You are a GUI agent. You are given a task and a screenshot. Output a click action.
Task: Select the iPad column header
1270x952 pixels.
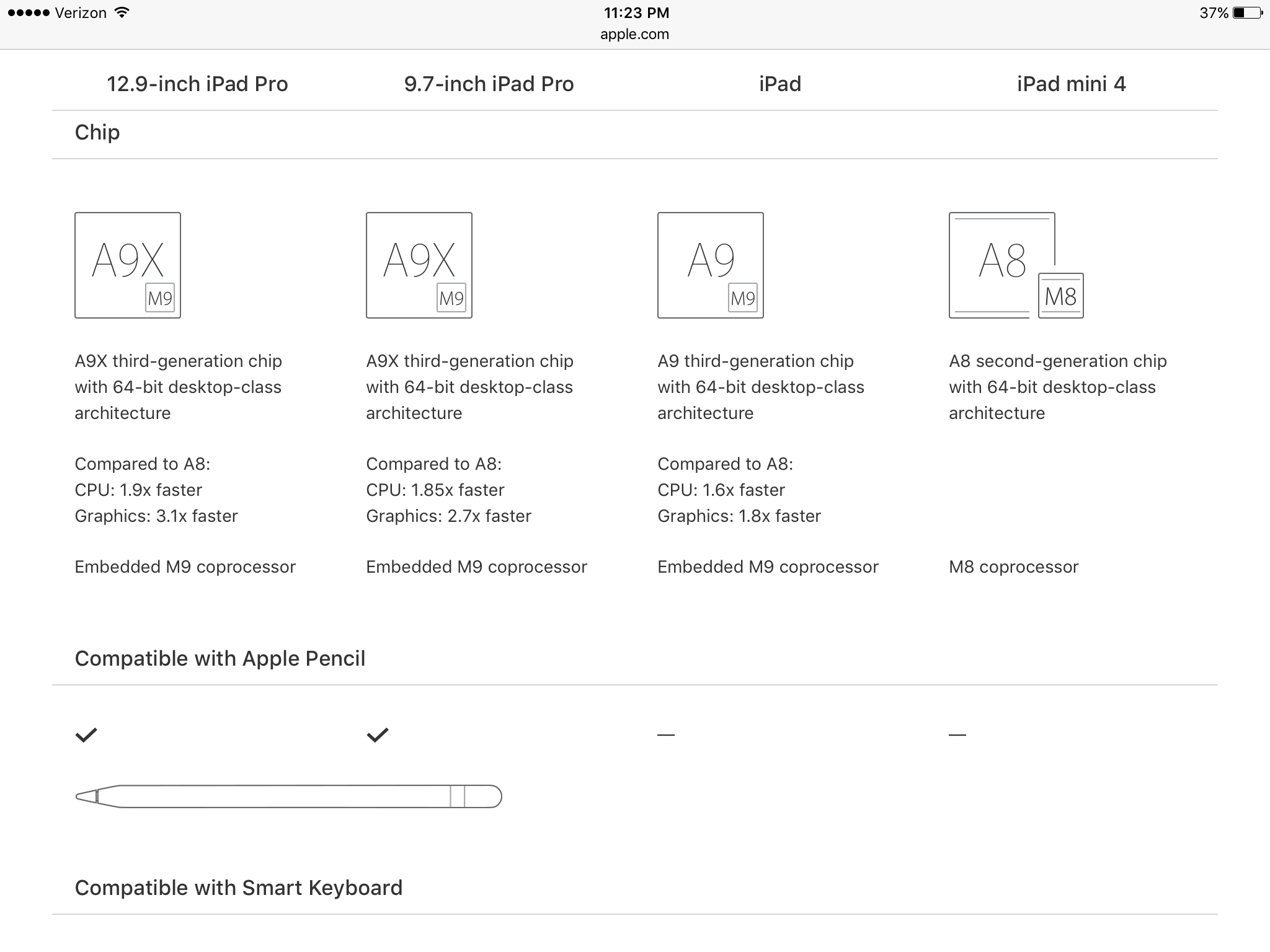(780, 84)
